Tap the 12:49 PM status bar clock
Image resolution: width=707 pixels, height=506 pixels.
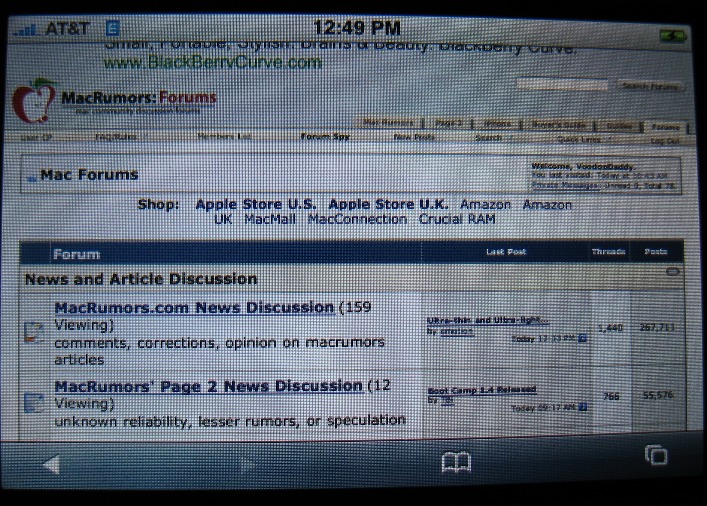357,28
